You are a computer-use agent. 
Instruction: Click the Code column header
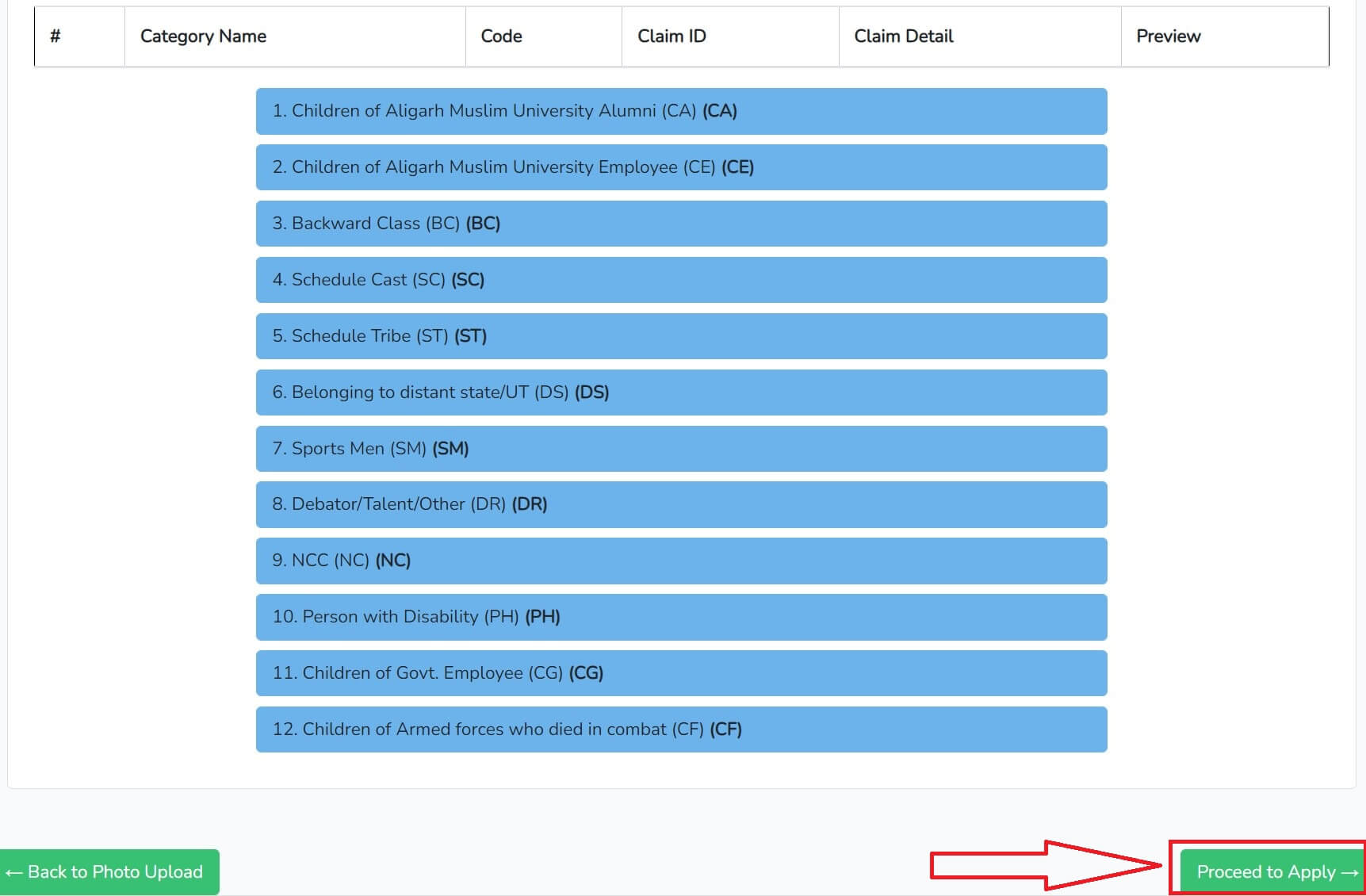543,36
